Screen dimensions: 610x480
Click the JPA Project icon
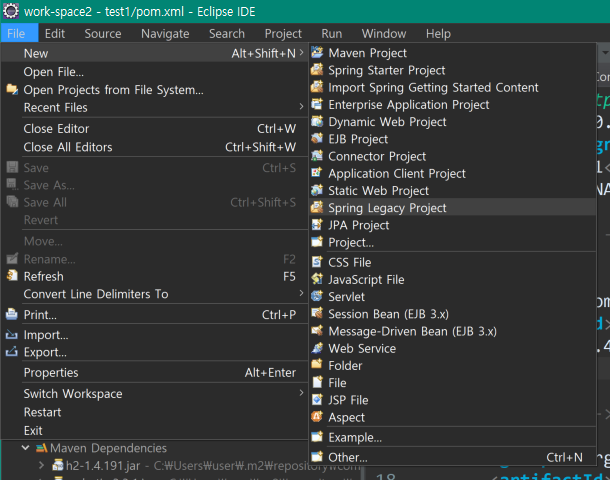point(317,225)
